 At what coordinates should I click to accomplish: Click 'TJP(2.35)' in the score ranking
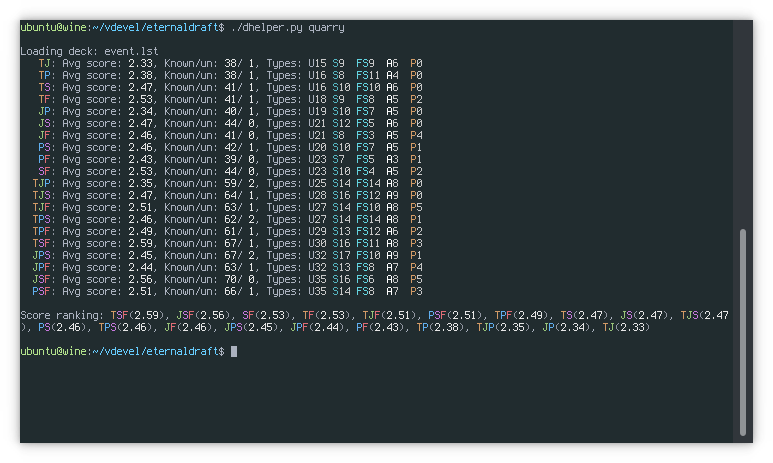click(504, 327)
